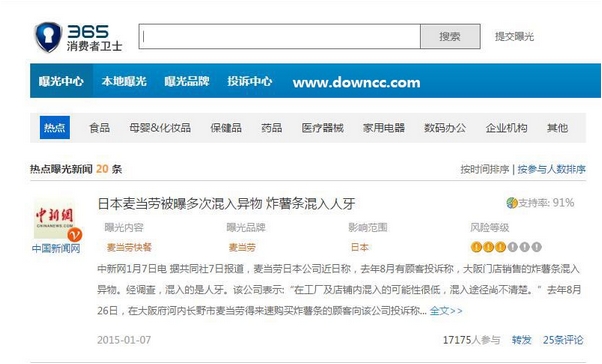Image resolution: width=602 pixels, height=364 pixels.
Task: Open 提交曝光 link
Action: (514, 36)
